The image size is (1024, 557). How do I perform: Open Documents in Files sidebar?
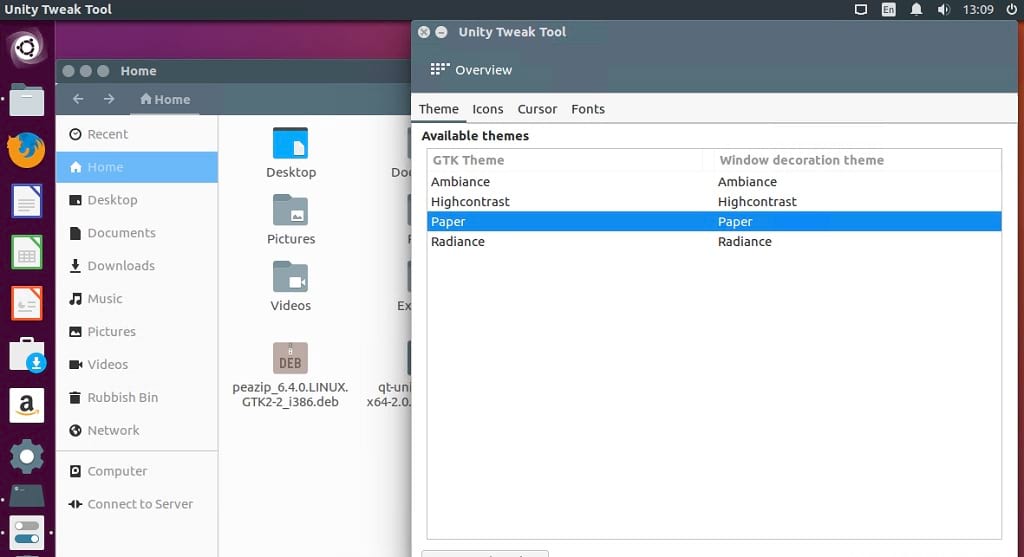coord(137,232)
